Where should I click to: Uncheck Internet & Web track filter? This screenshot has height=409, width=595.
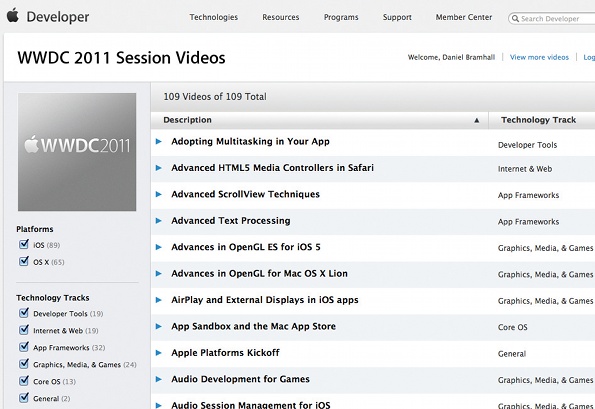click(24, 330)
